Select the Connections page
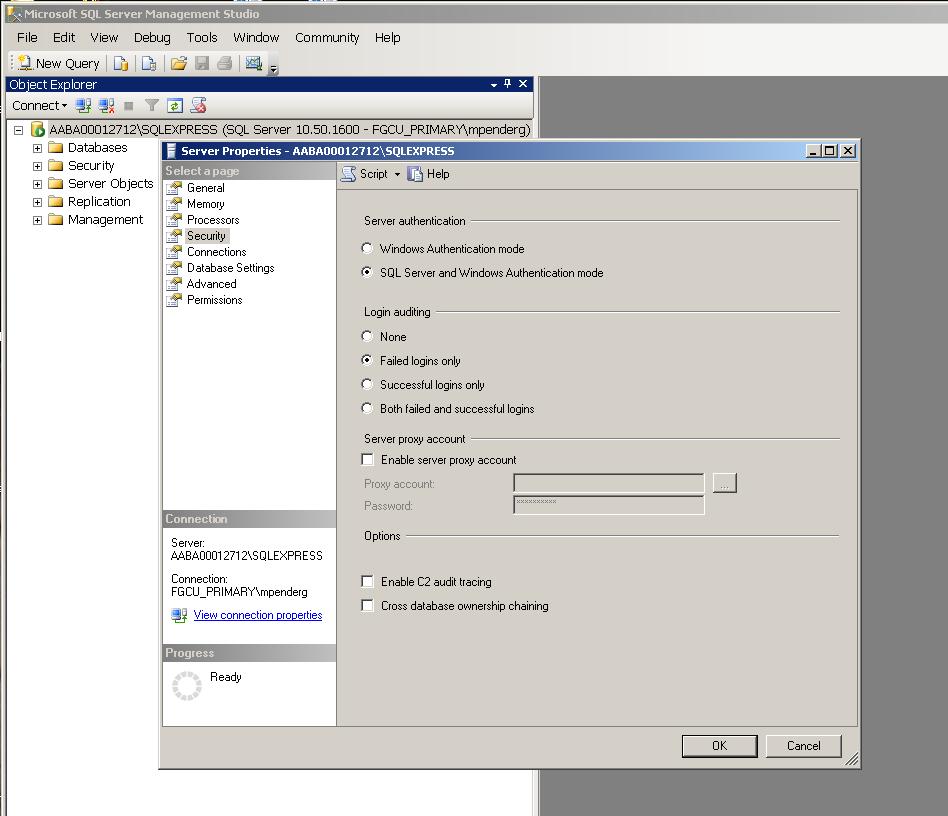Screen dimensions: 948x816 click(216, 252)
